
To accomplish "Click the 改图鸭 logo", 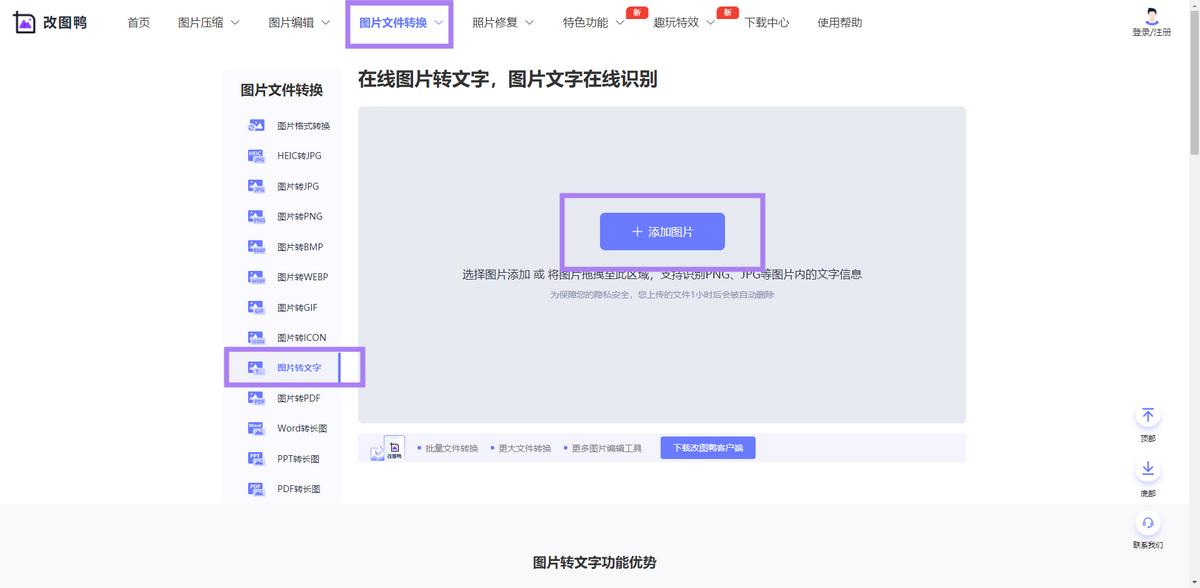I will (x=48, y=21).
